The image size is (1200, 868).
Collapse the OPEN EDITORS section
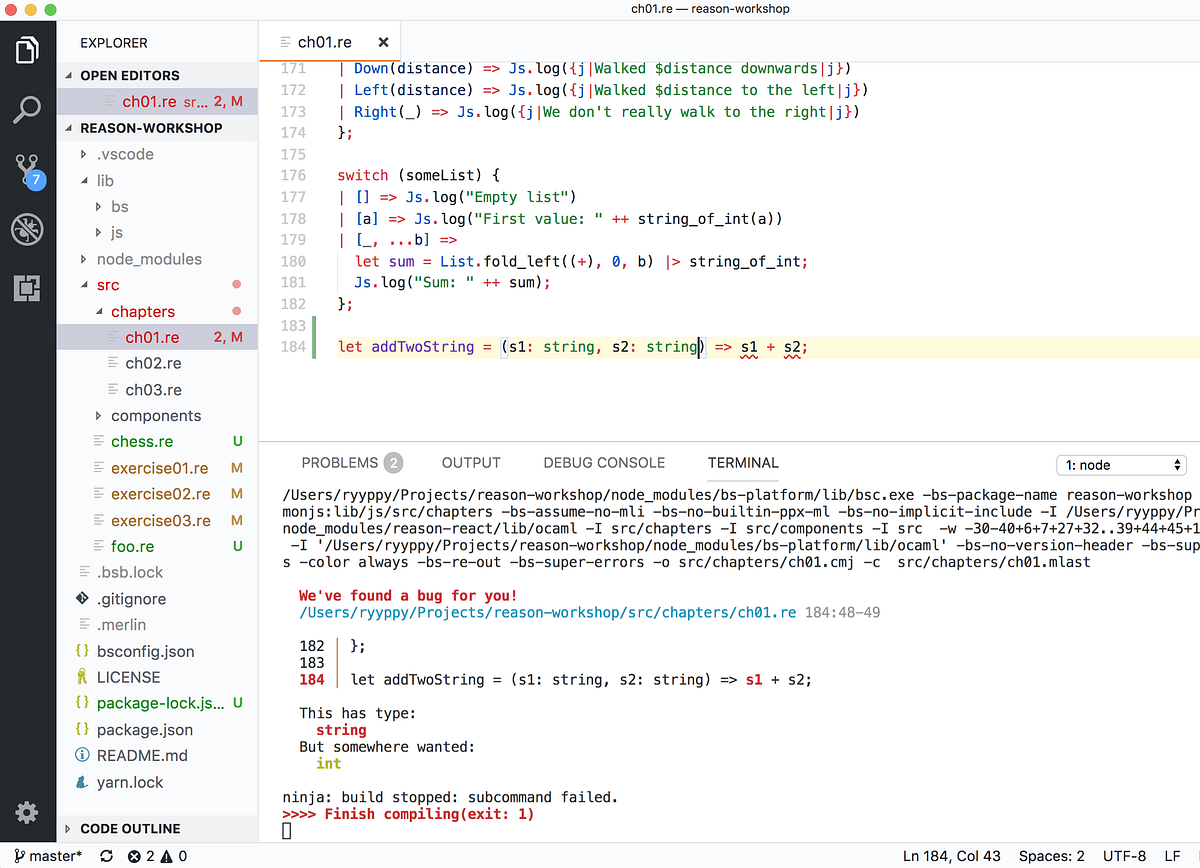coord(130,75)
